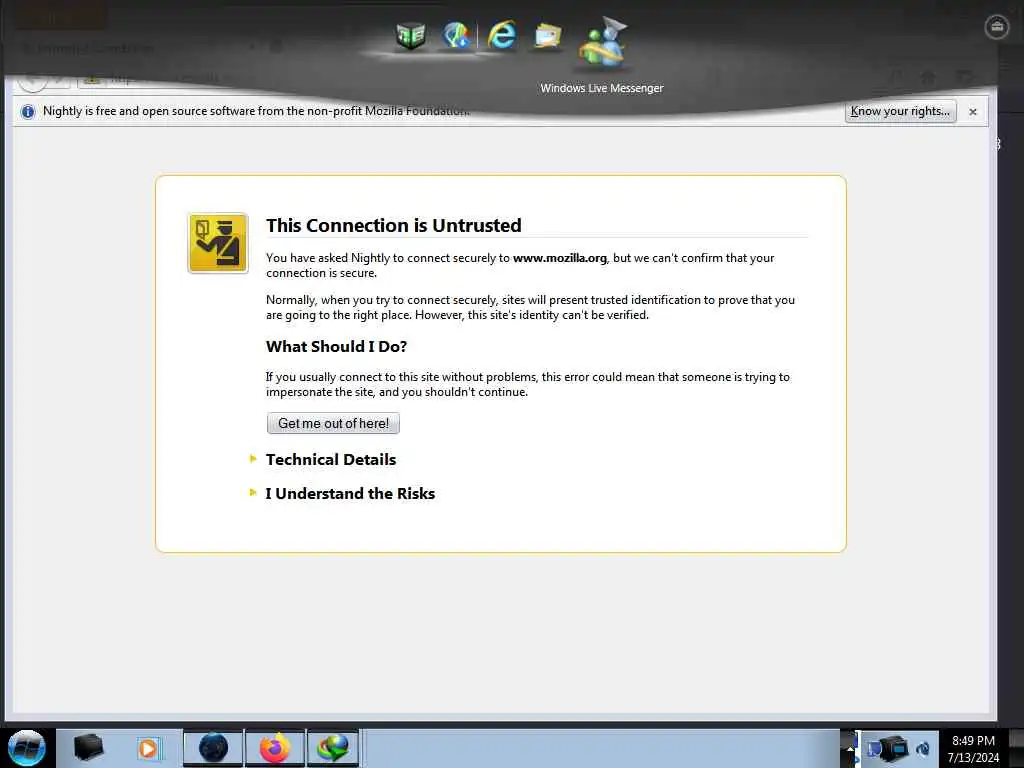Open the media player taskbar icon
The height and width of the screenshot is (768, 1024).
point(148,748)
